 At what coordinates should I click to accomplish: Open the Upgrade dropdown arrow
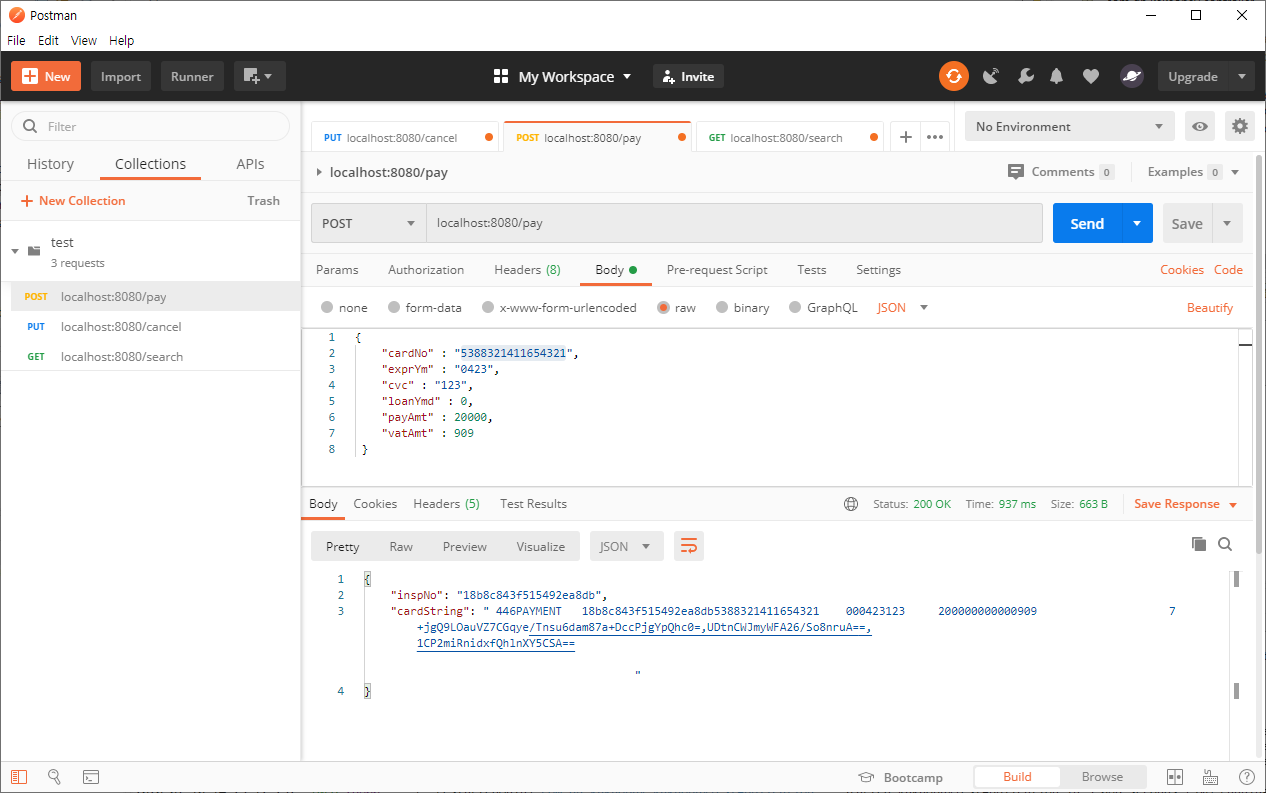1242,76
